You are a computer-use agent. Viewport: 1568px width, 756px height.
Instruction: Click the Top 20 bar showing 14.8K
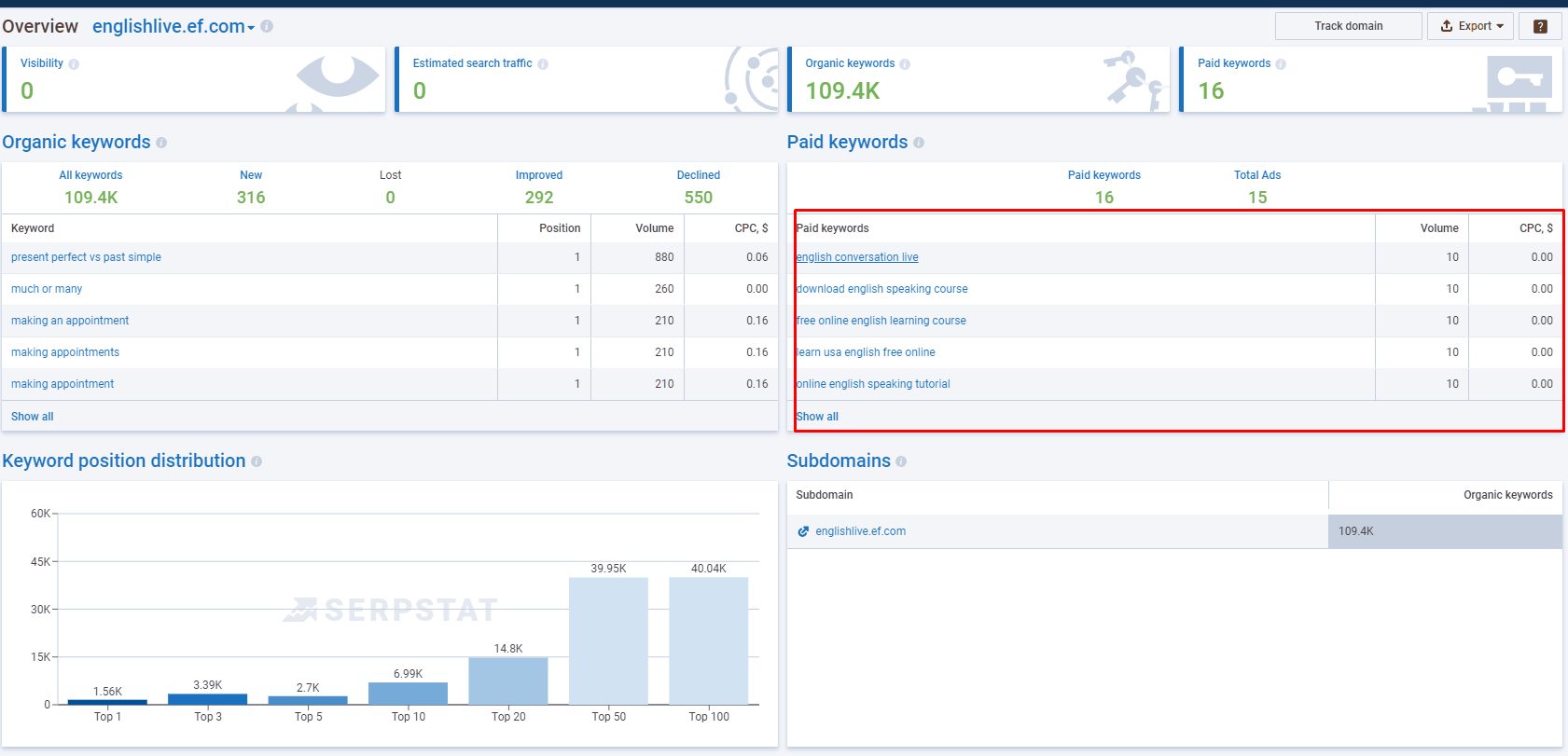(508, 681)
